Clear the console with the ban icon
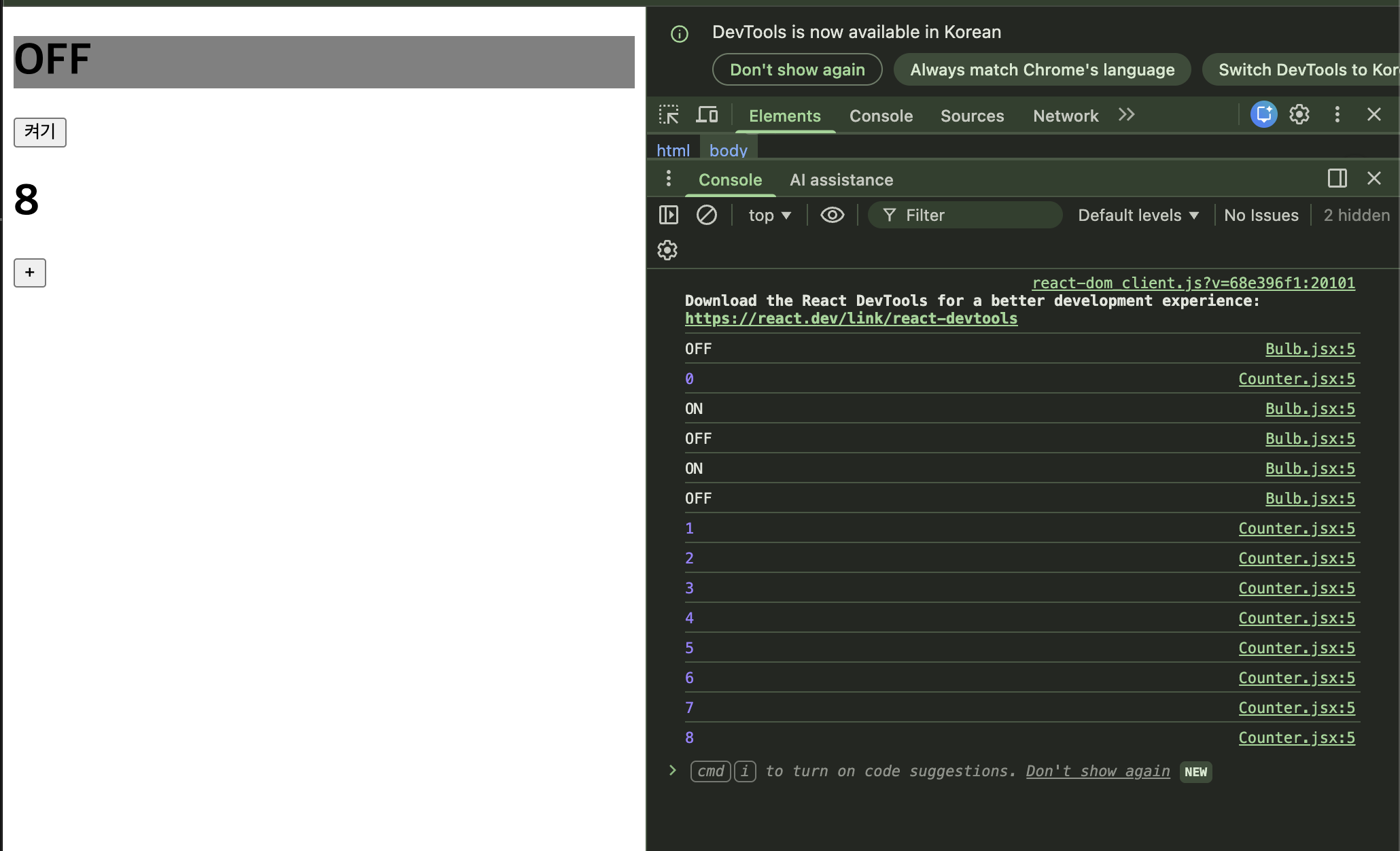Screen dimensions: 1400x851 pyautogui.click(x=707, y=215)
